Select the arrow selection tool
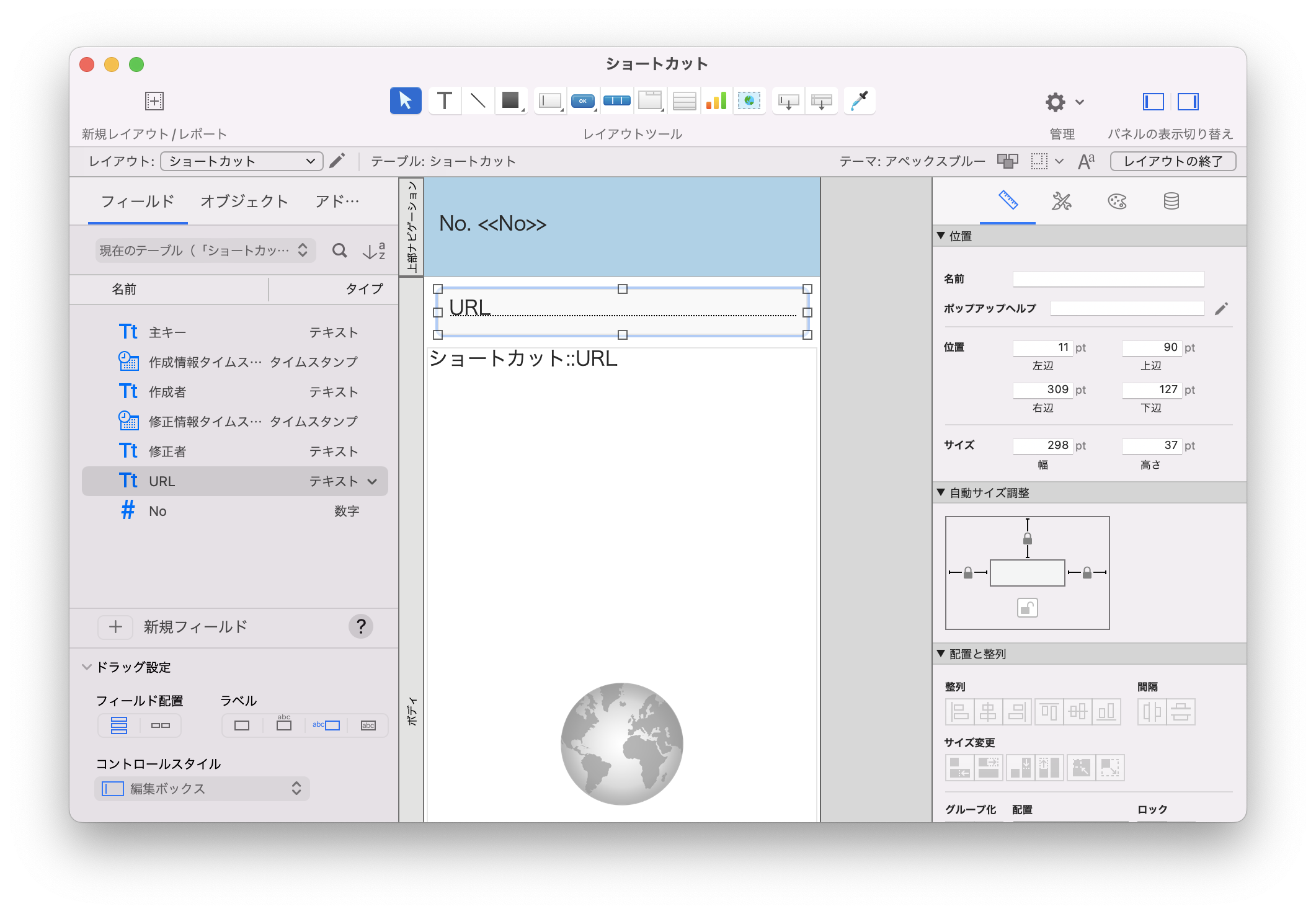1316x914 pixels. [406, 100]
